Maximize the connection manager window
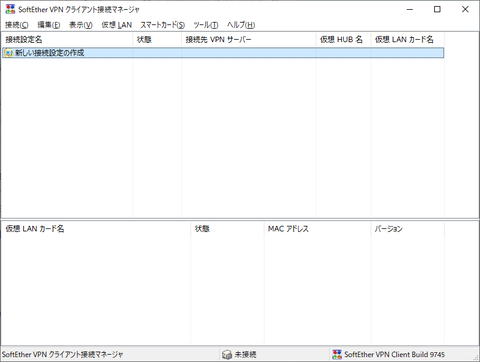 click(x=437, y=9)
